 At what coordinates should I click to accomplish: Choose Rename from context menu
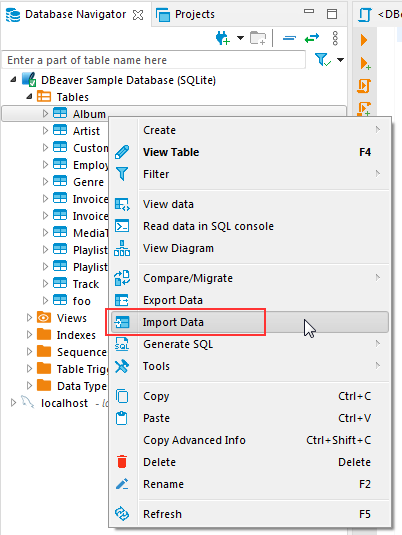[x=249, y=484]
